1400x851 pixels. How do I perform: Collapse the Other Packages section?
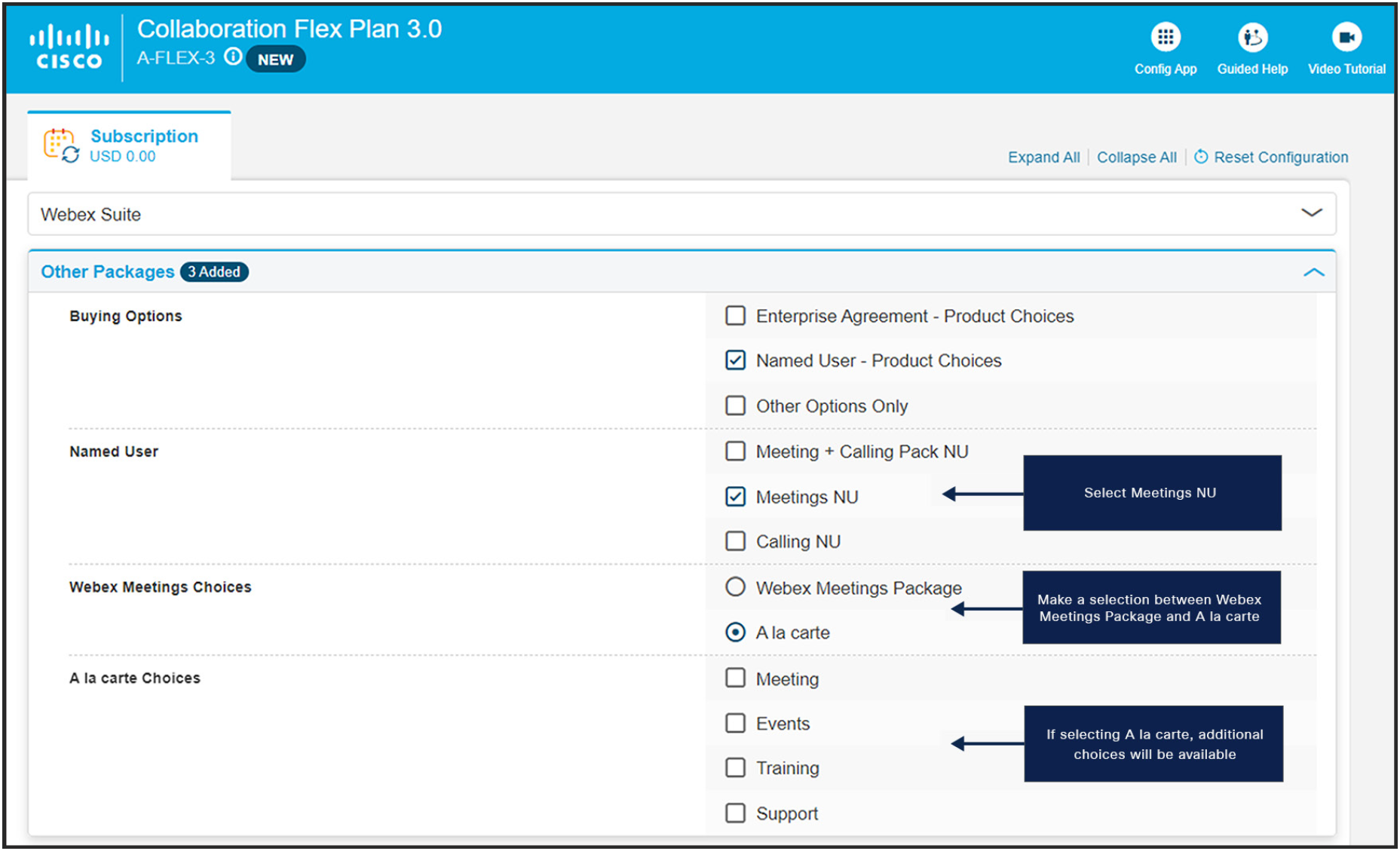(1315, 271)
